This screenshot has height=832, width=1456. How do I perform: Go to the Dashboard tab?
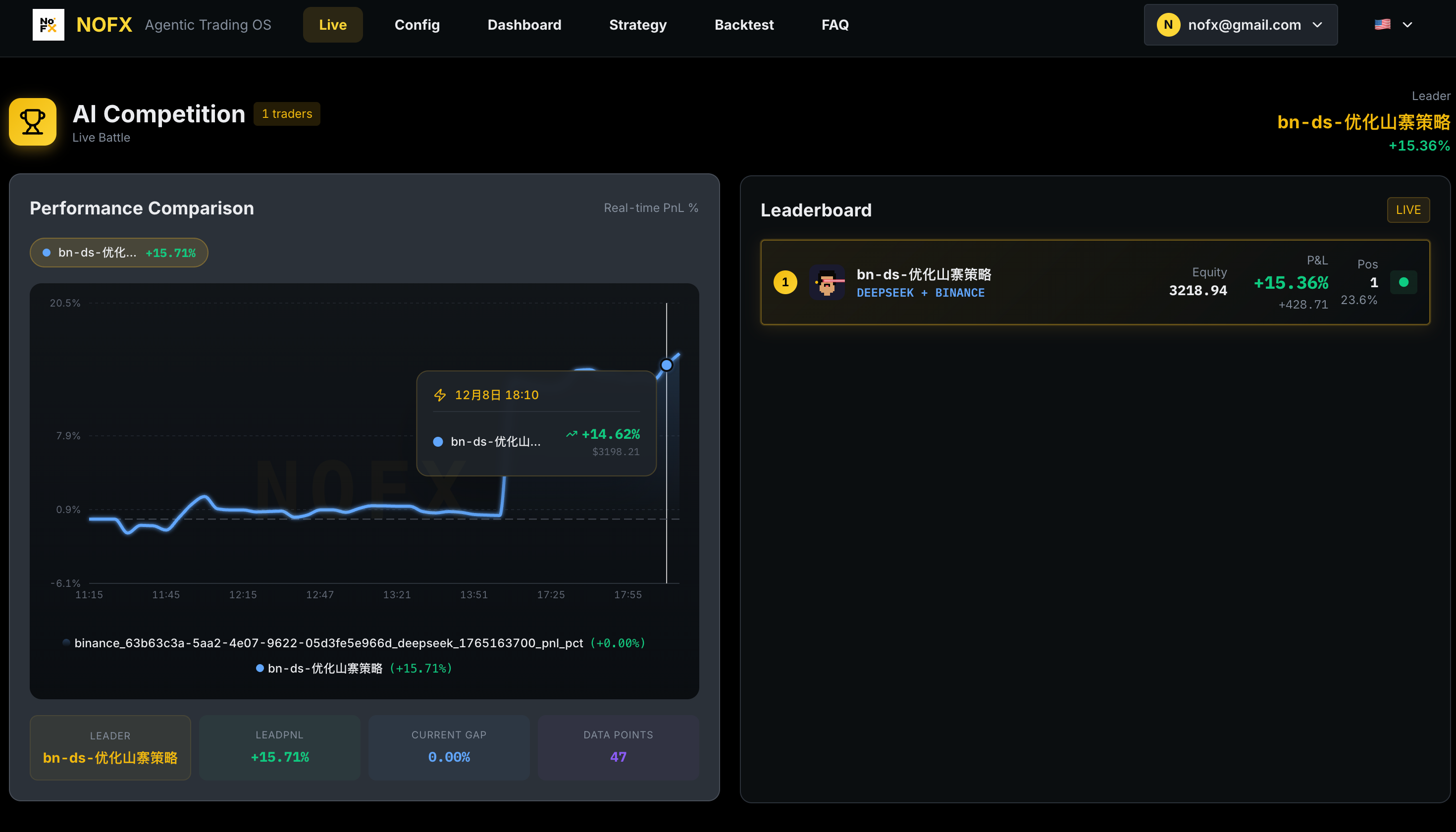[524, 25]
